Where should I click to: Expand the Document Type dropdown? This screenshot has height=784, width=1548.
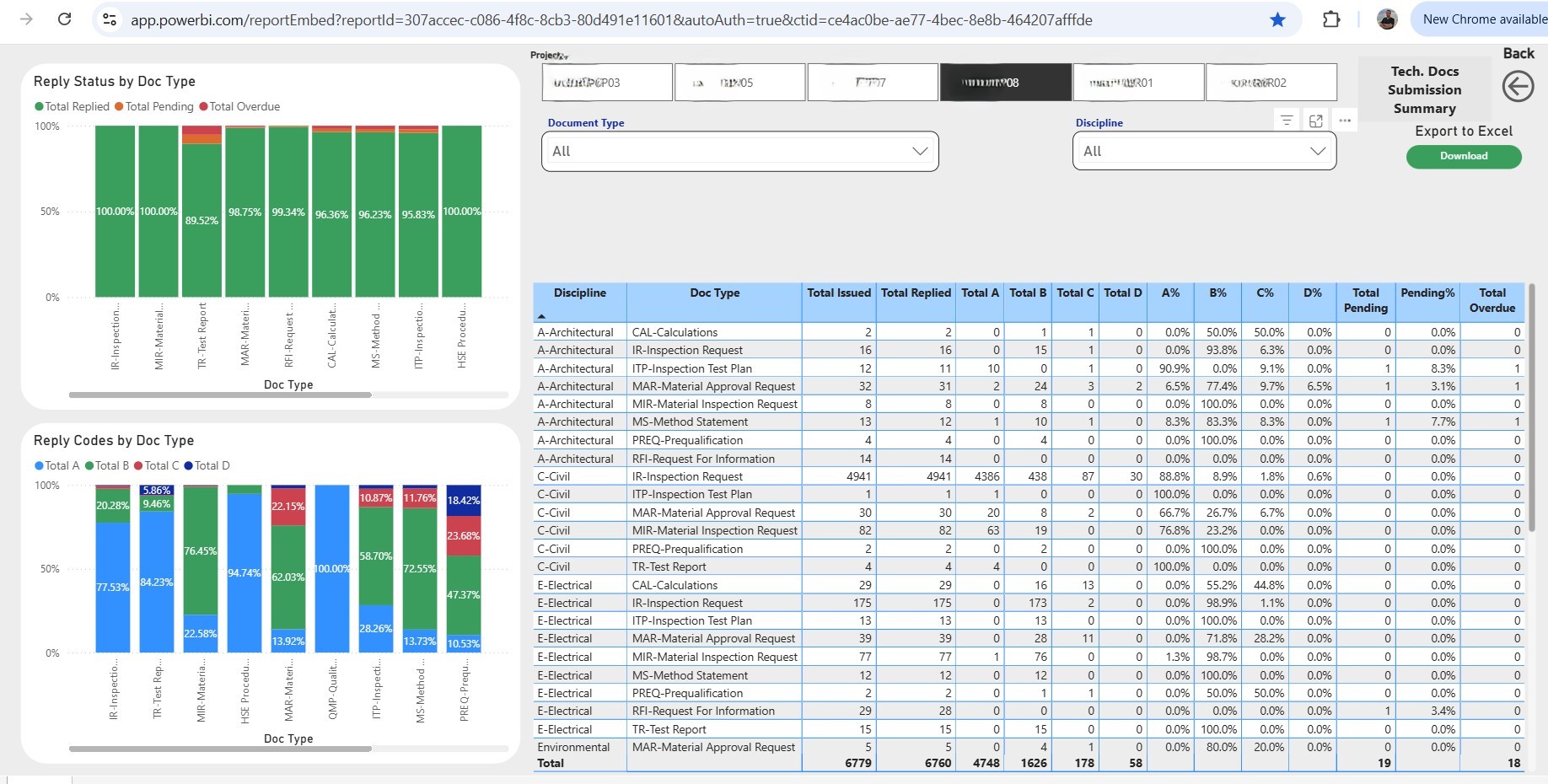point(739,151)
